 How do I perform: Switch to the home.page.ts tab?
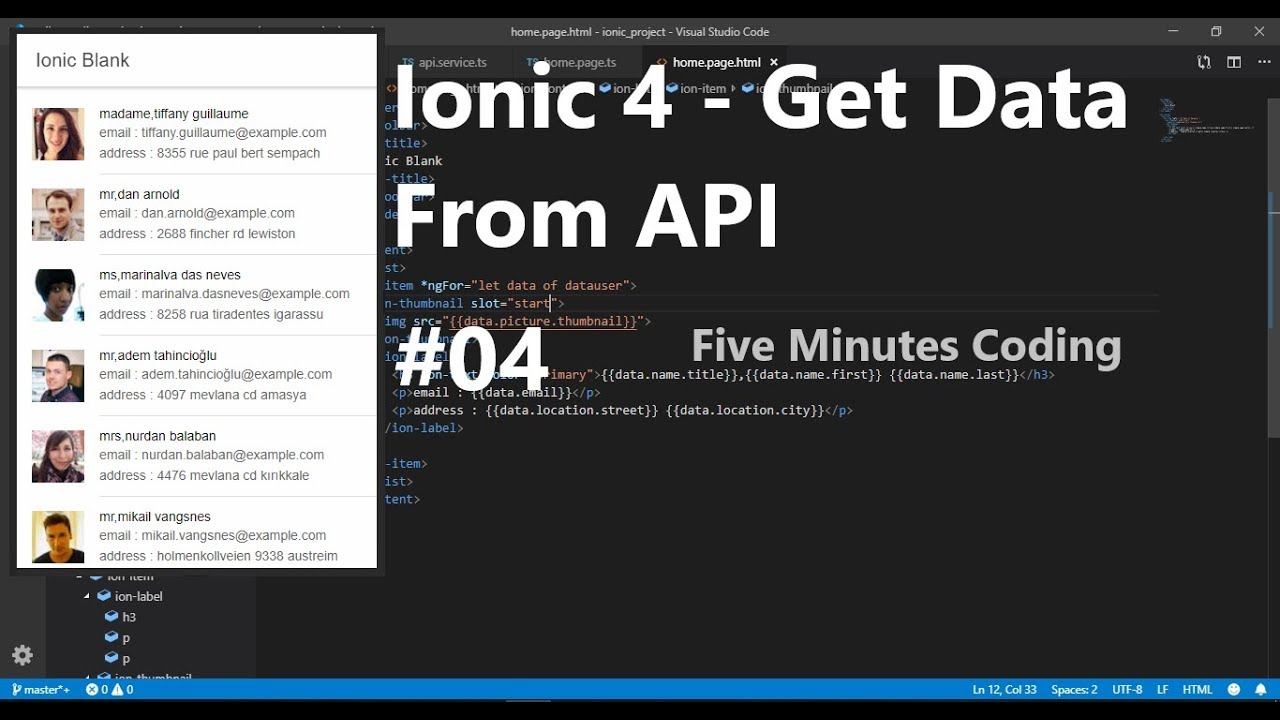(x=580, y=62)
